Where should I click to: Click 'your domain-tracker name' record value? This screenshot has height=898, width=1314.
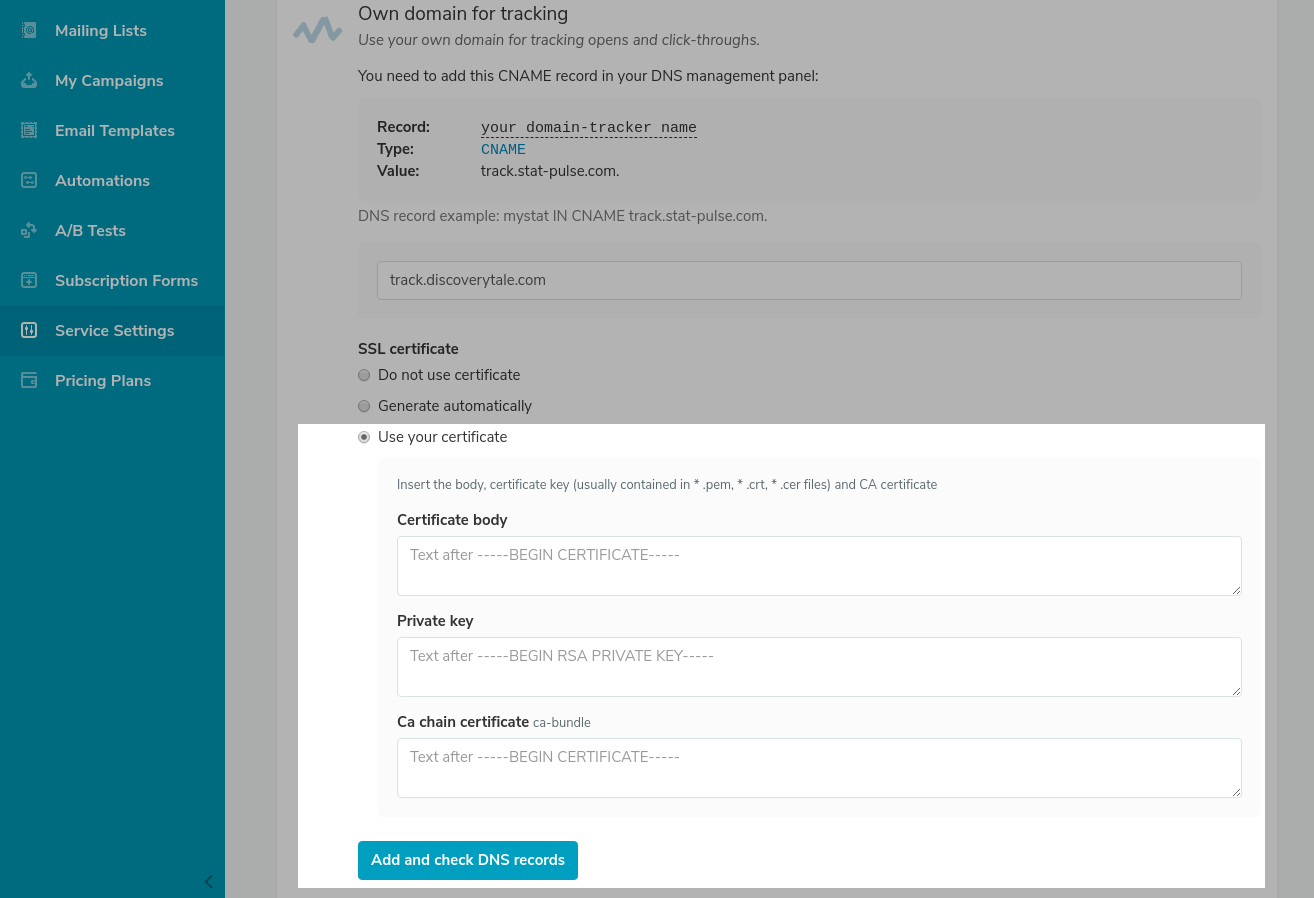point(589,128)
